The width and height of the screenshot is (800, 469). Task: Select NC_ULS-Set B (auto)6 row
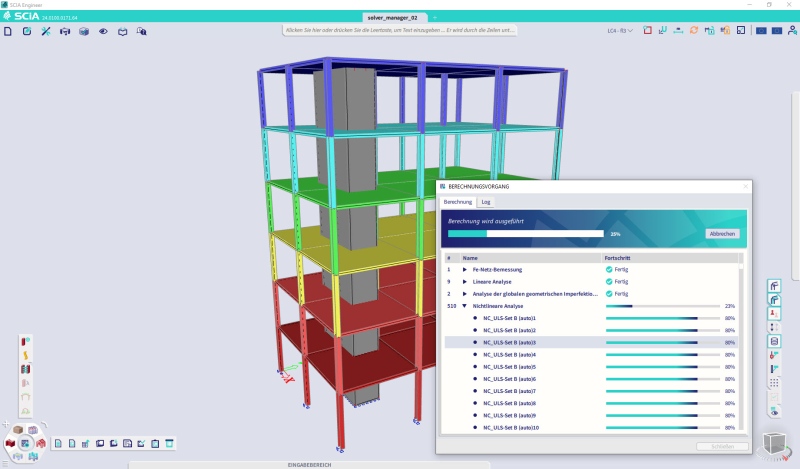click(x=591, y=379)
